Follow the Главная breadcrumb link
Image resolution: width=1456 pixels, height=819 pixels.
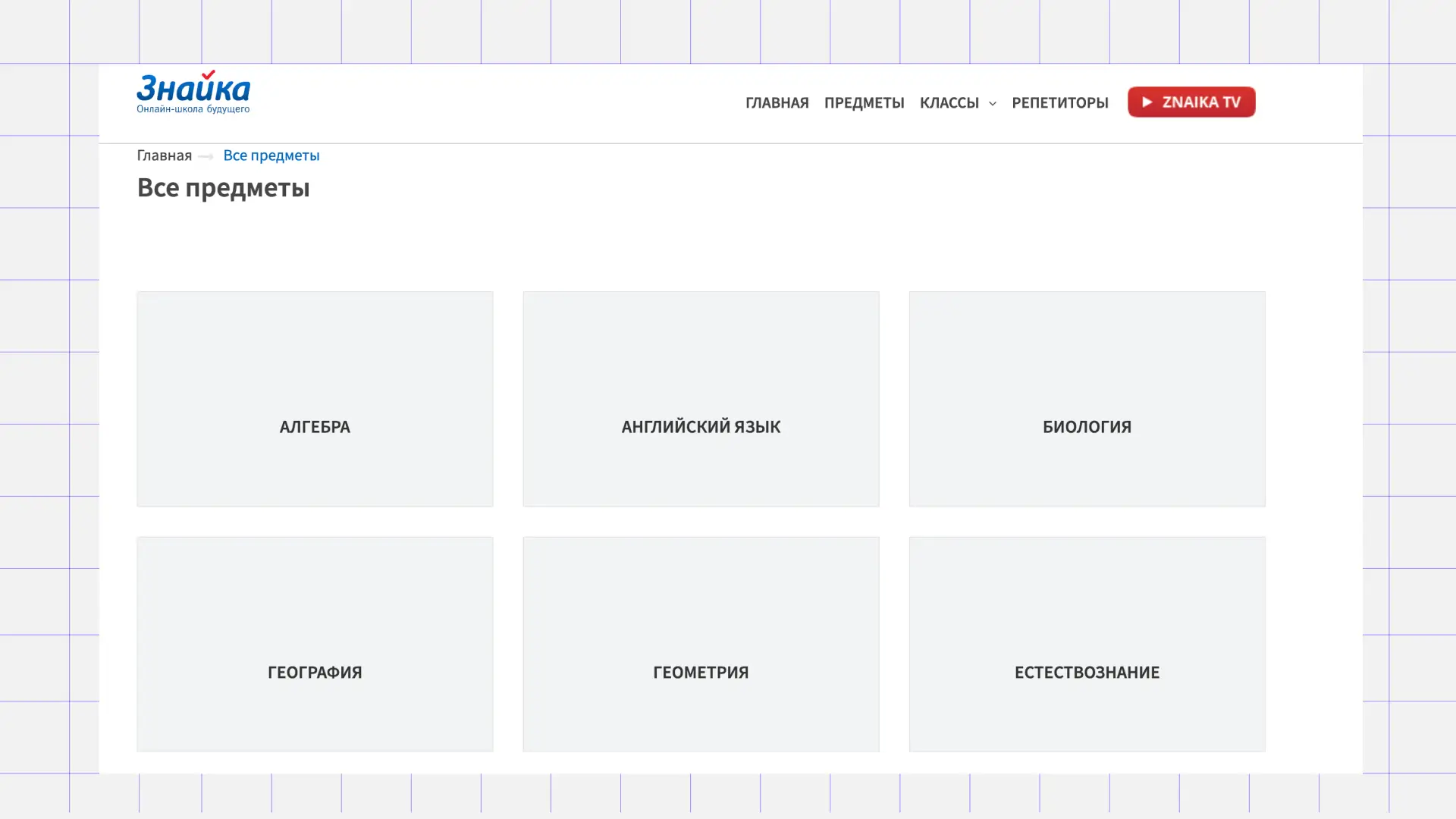164,155
